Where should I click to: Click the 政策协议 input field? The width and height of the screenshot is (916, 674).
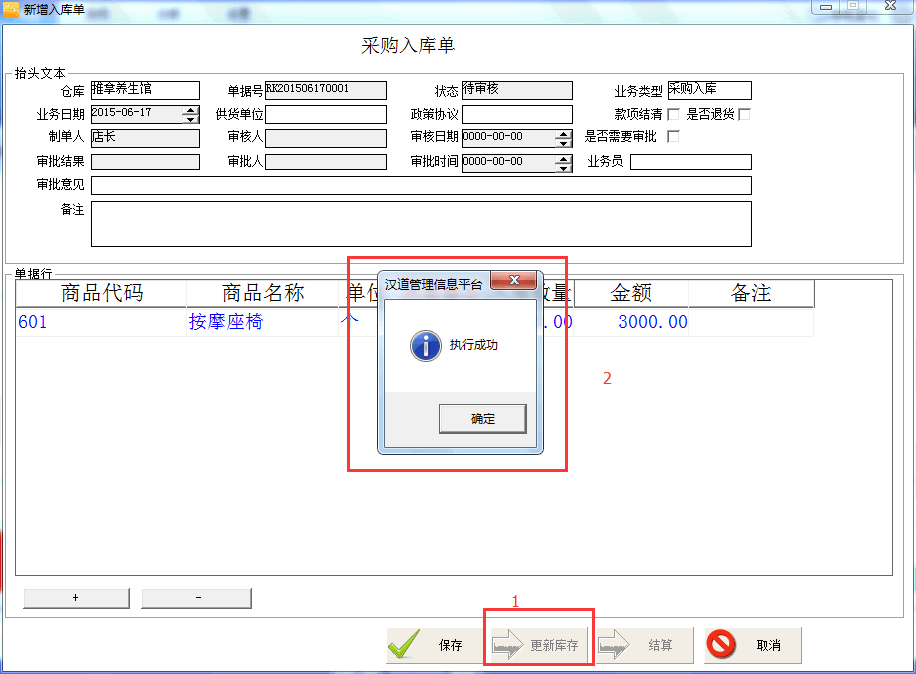(517, 114)
